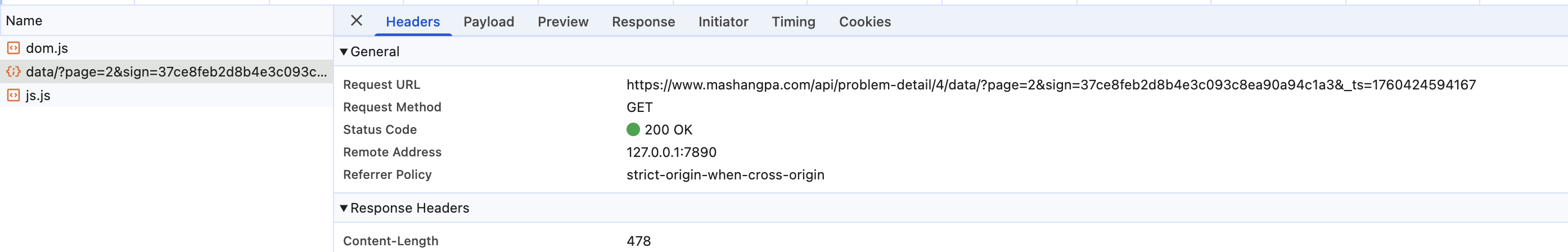Select the js.js request row
The height and width of the screenshot is (252, 1568).
[167, 96]
